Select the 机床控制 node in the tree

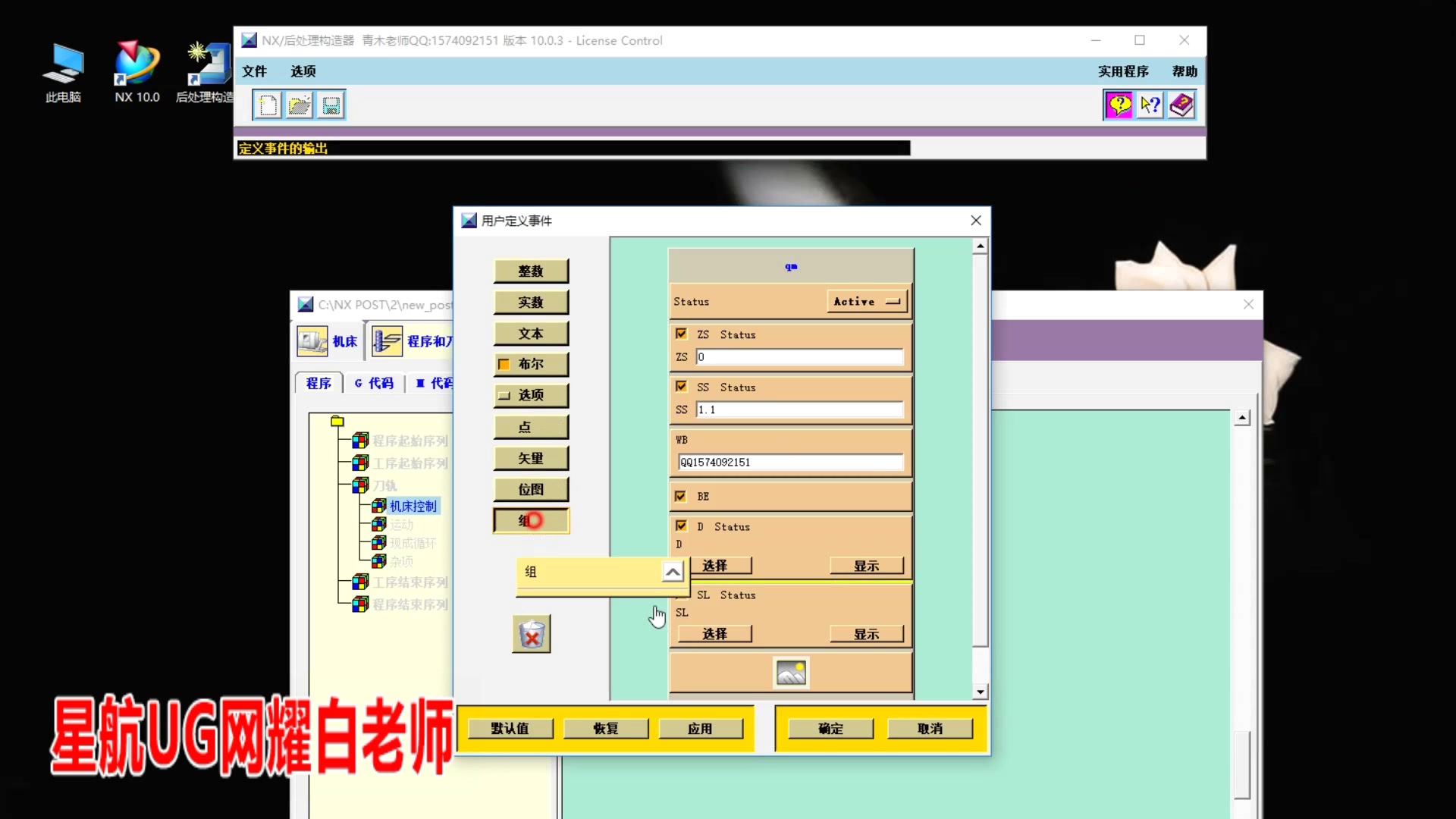point(413,505)
